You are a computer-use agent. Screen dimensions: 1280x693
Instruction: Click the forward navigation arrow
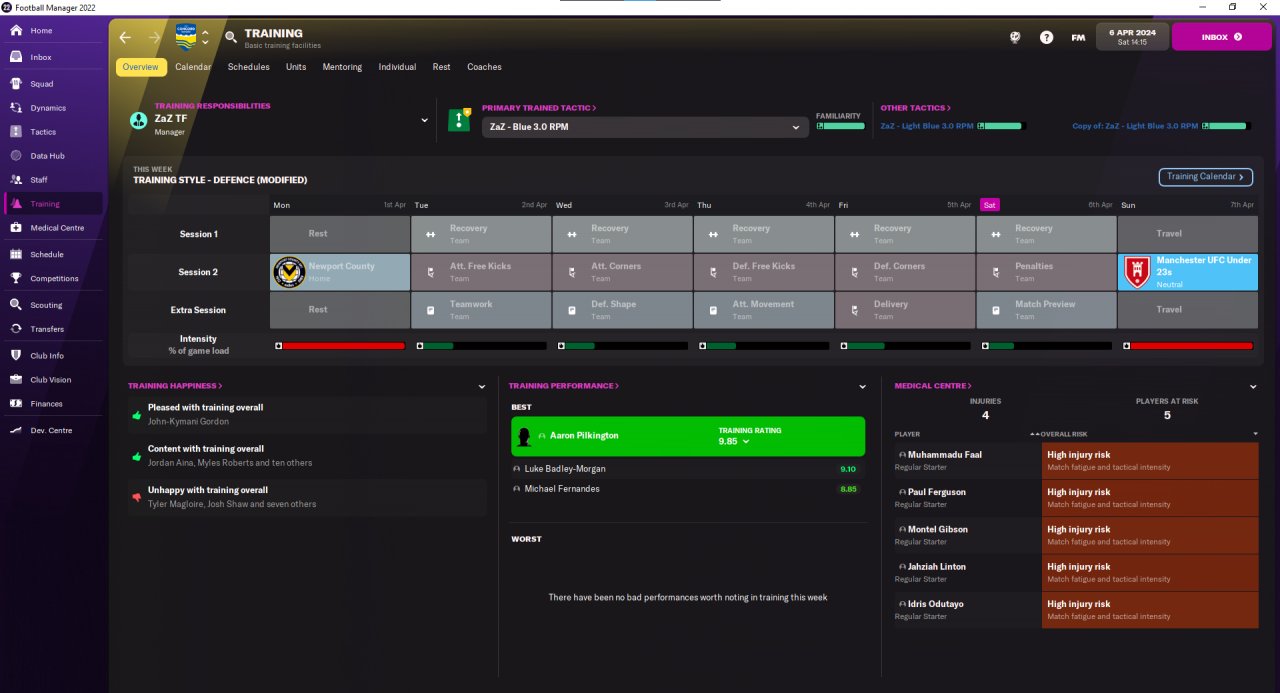[x=154, y=37]
